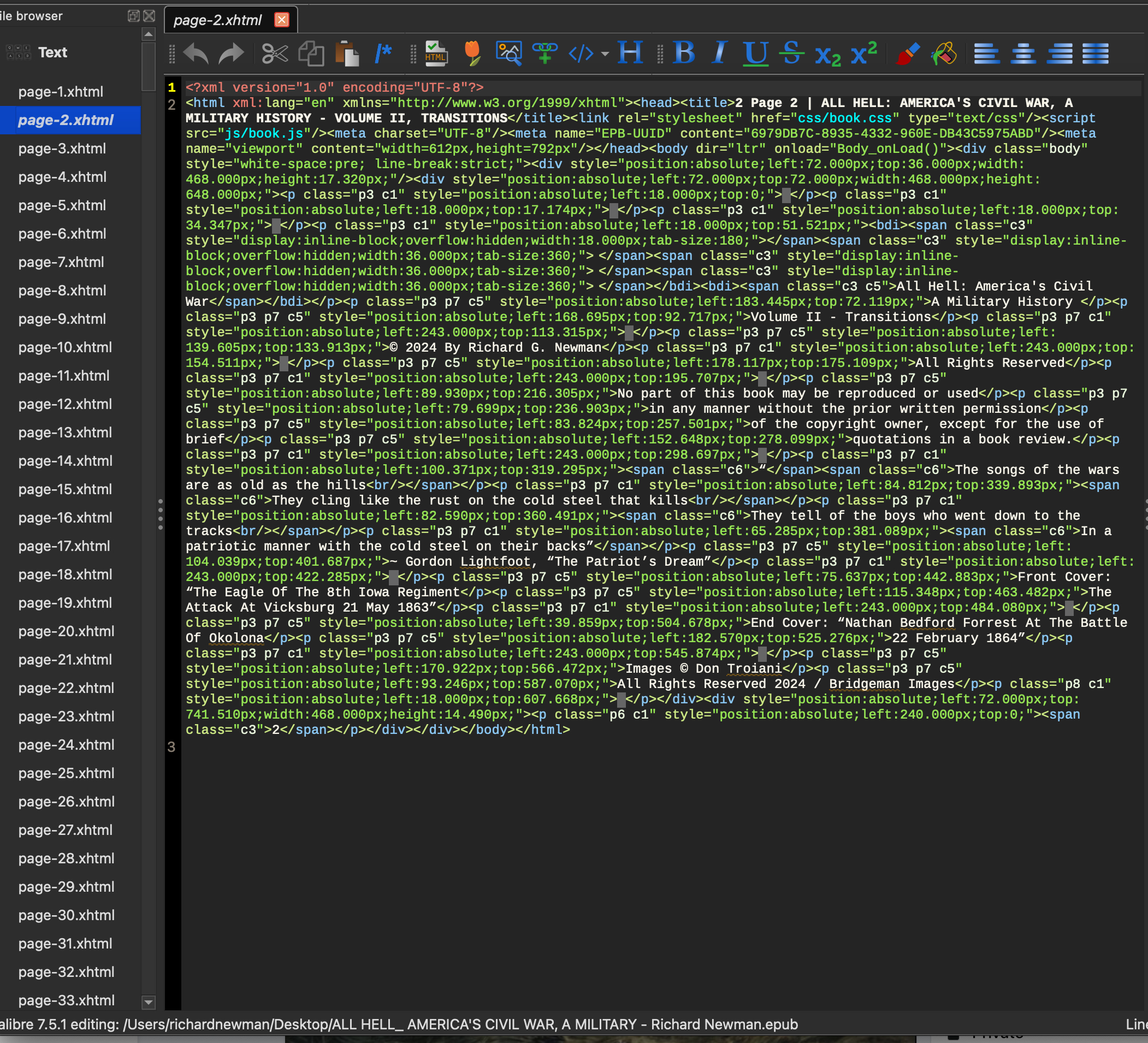
Task: Toggle italic formatting with I button
Action: 720,54
